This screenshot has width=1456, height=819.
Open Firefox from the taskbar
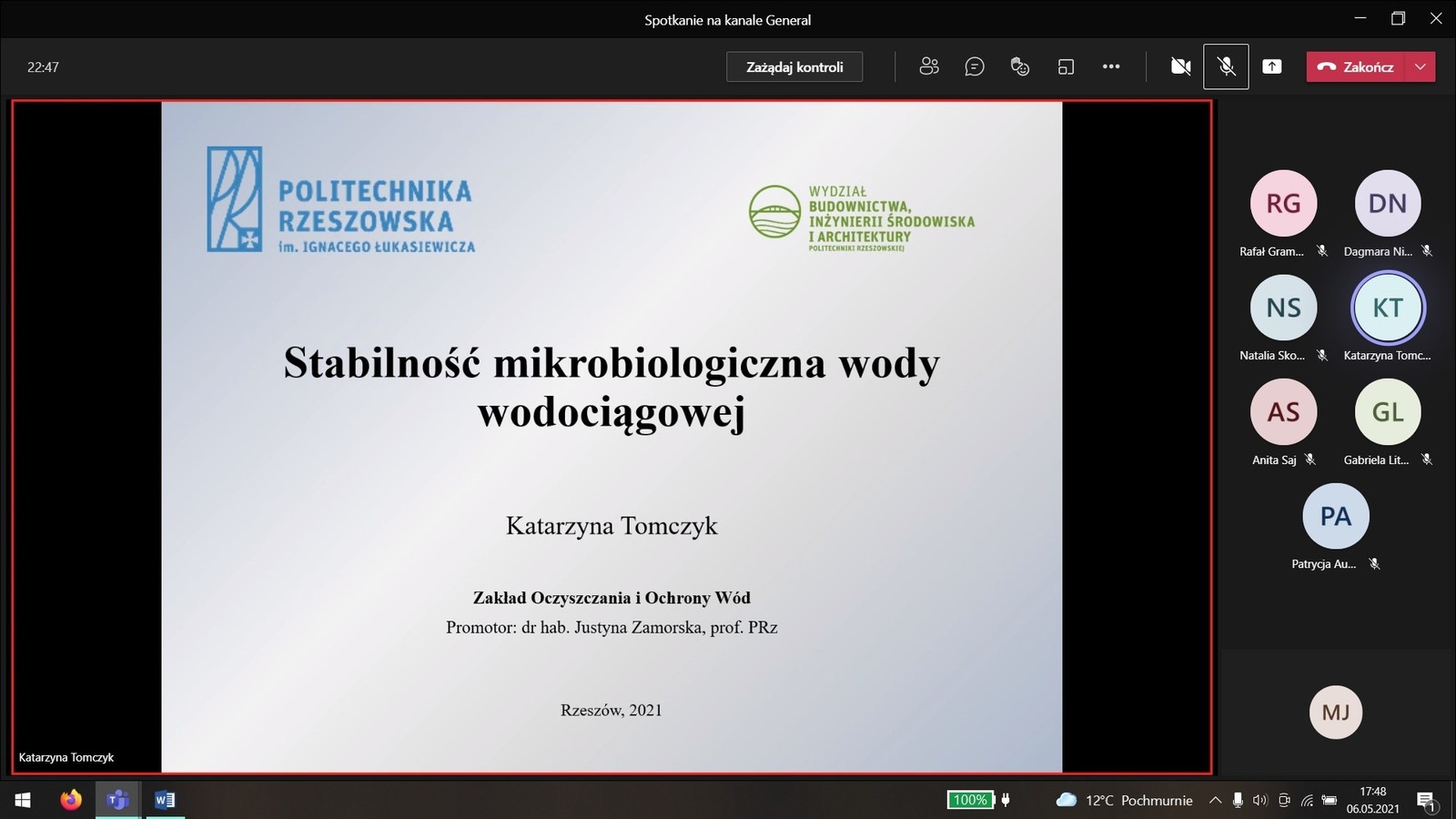click(71, 800)
